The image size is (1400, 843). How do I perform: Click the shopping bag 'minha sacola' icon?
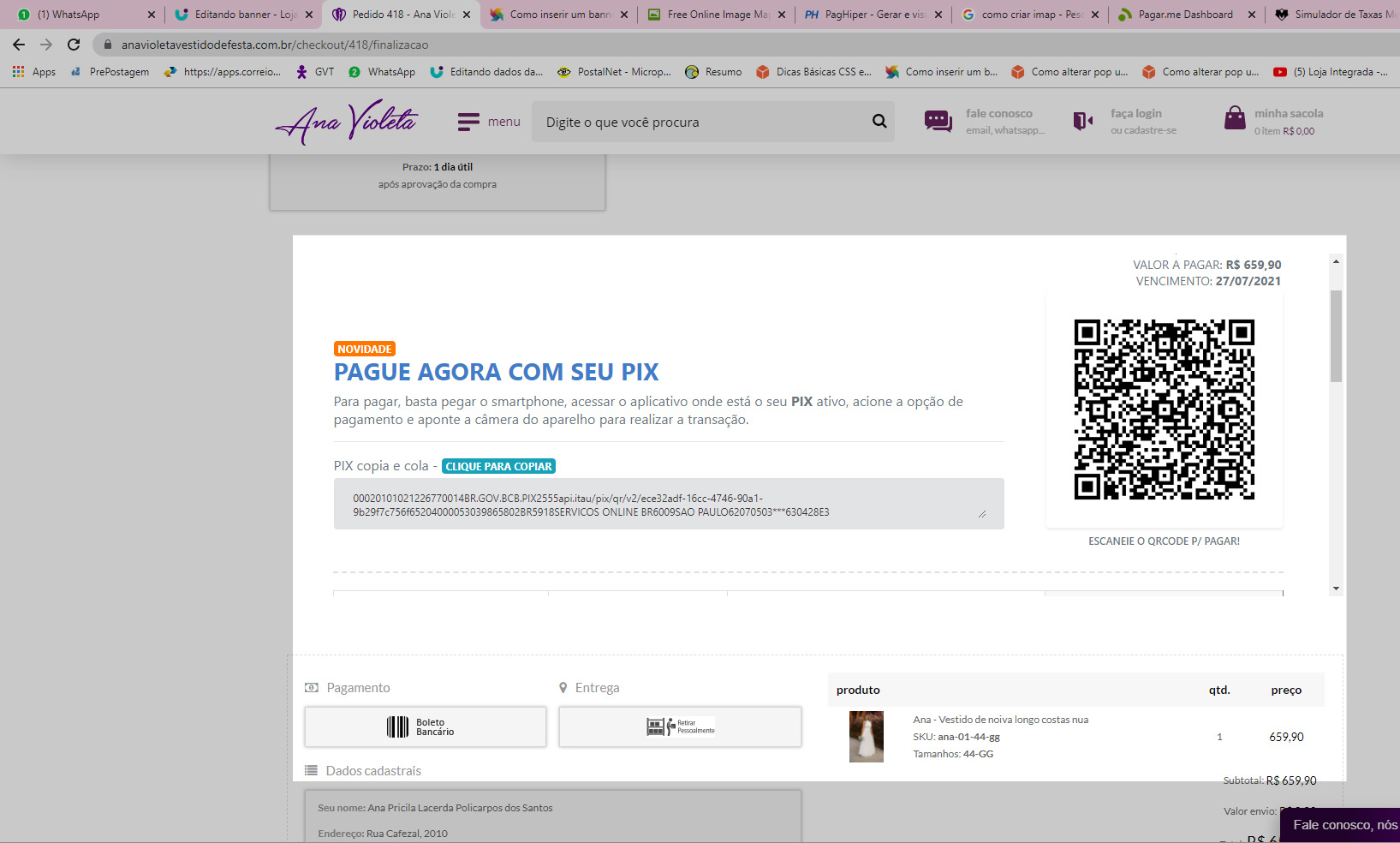coord(1234,119)
